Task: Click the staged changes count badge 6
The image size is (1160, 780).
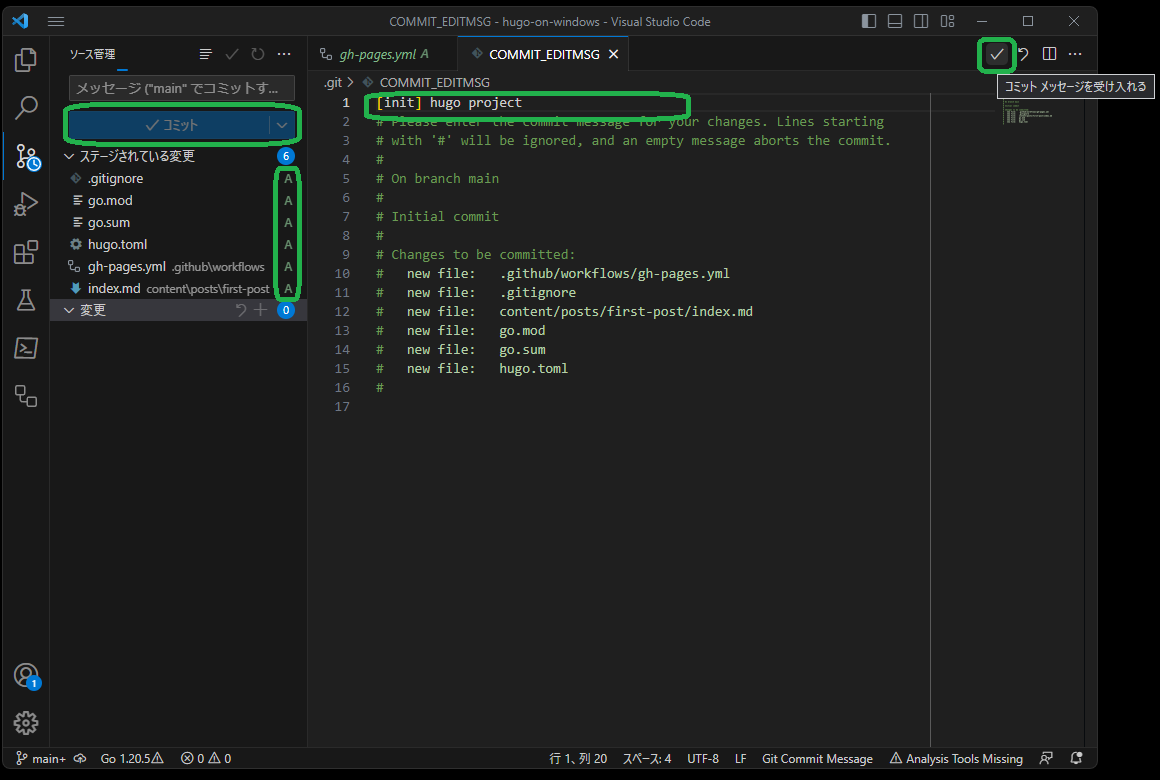Action: (286, 156)
